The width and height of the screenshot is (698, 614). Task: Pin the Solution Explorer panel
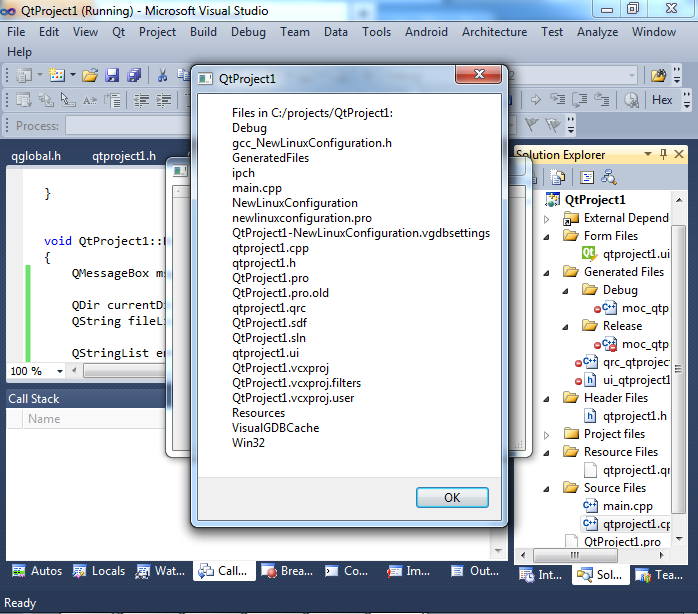pos(663,154)
